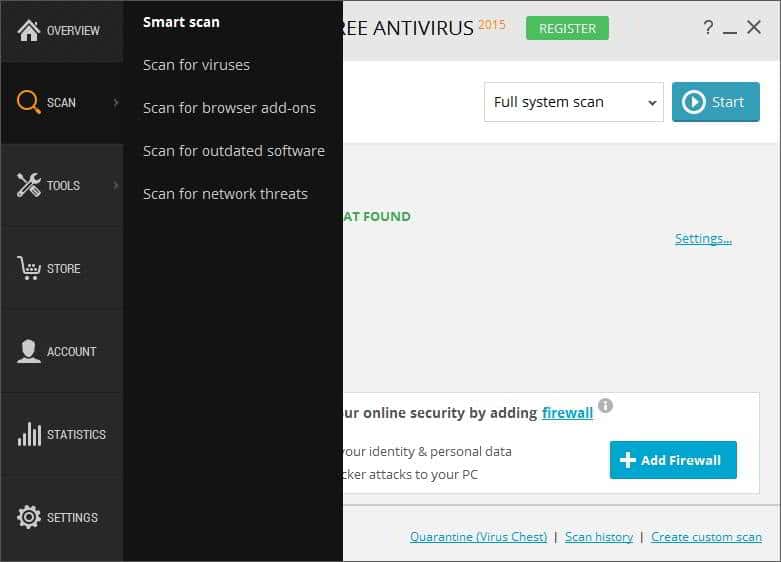Screen dimensions: 781x562
Task: Click the green Register button
Action: point(567,28)
